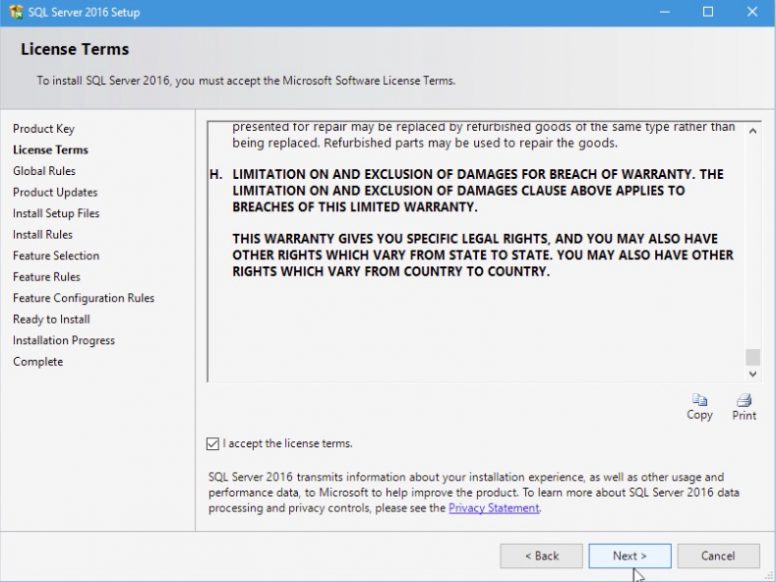
Task: Select the Feature Configuration Rules step
Action: [x=84, y=298]
